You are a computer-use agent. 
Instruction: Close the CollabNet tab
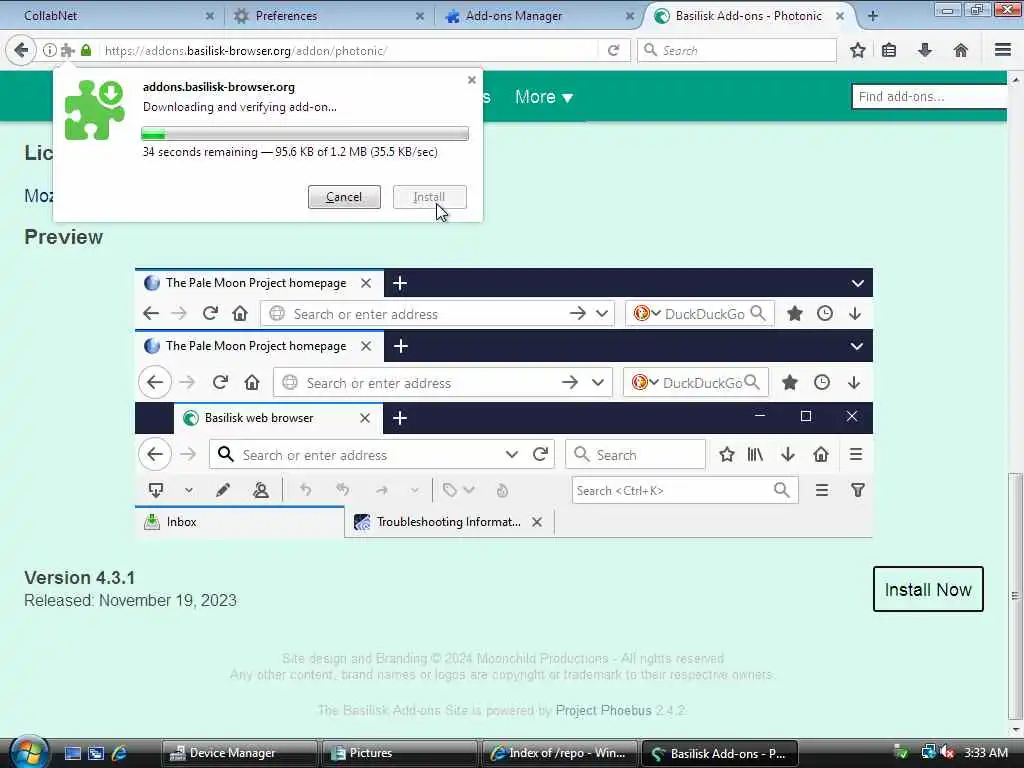click(x=210, y=16)
